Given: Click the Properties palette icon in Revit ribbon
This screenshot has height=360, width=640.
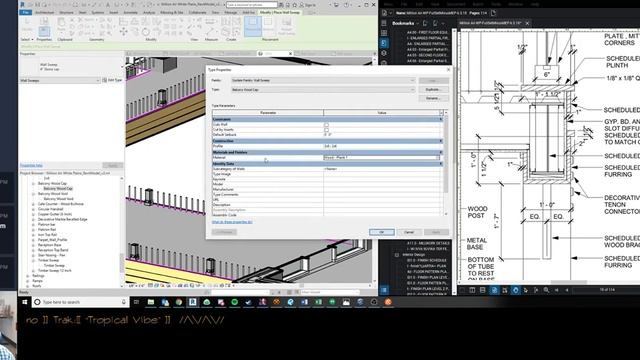Looking at the screenshot, I should click(44, 31).
